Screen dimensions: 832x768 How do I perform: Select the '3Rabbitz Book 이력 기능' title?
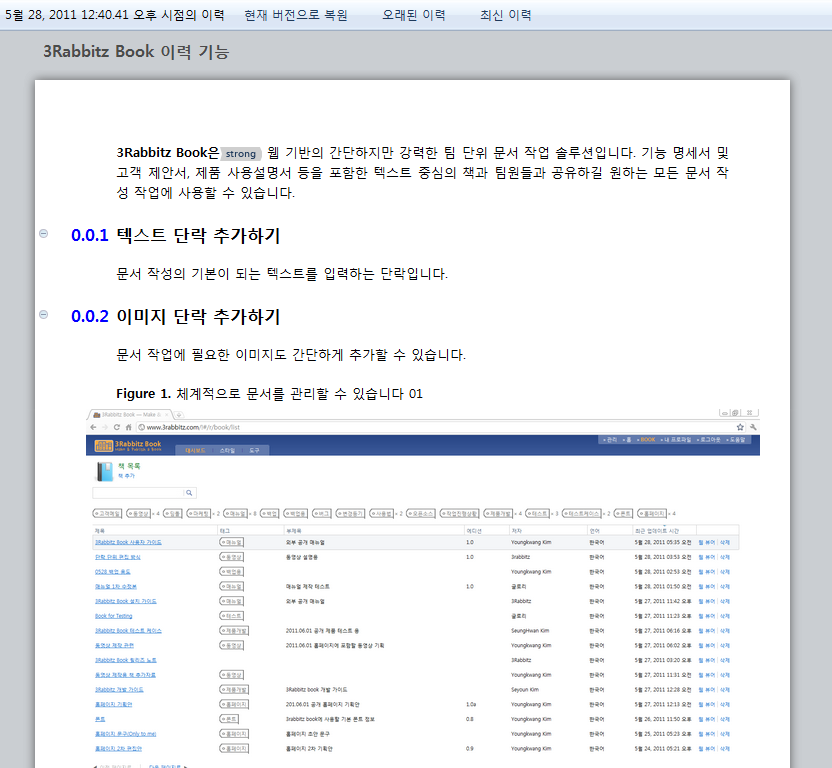[x=136, y=51]
